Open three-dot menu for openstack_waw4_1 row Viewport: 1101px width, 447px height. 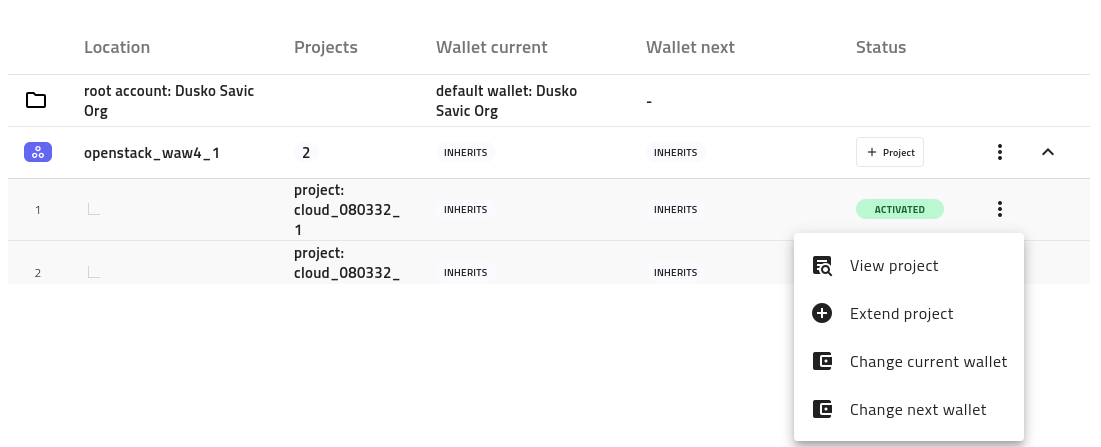pos(999,153)
